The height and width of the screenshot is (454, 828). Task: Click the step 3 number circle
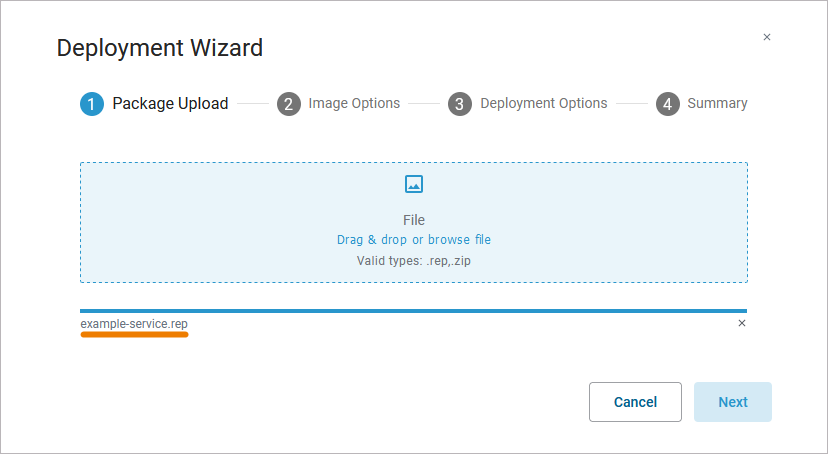(460, 104)
